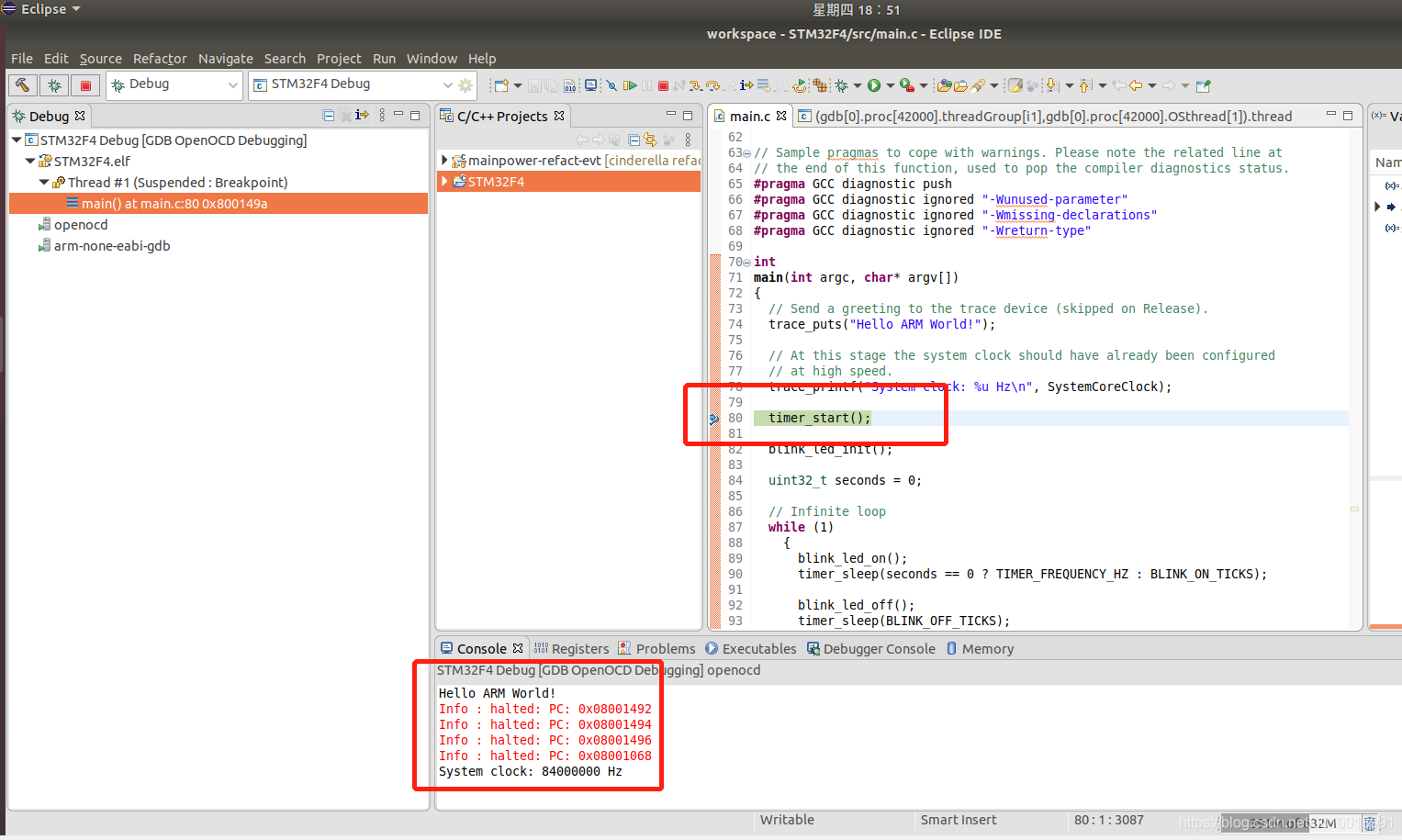Select the gdb[0].proc thread editor tab
The height and width of the screenshot is (840, 1402).
click(1045, 117)
